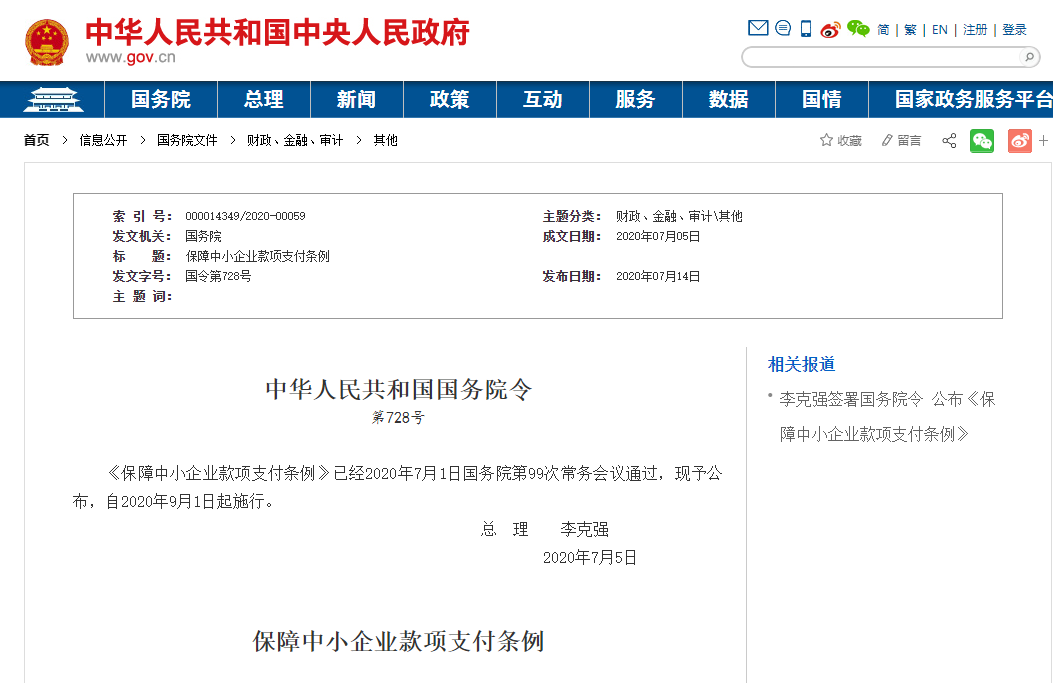Go to 其他 breadcrumb
Image resolution: width=1053 pixels, height=683 pixels.
385,140
